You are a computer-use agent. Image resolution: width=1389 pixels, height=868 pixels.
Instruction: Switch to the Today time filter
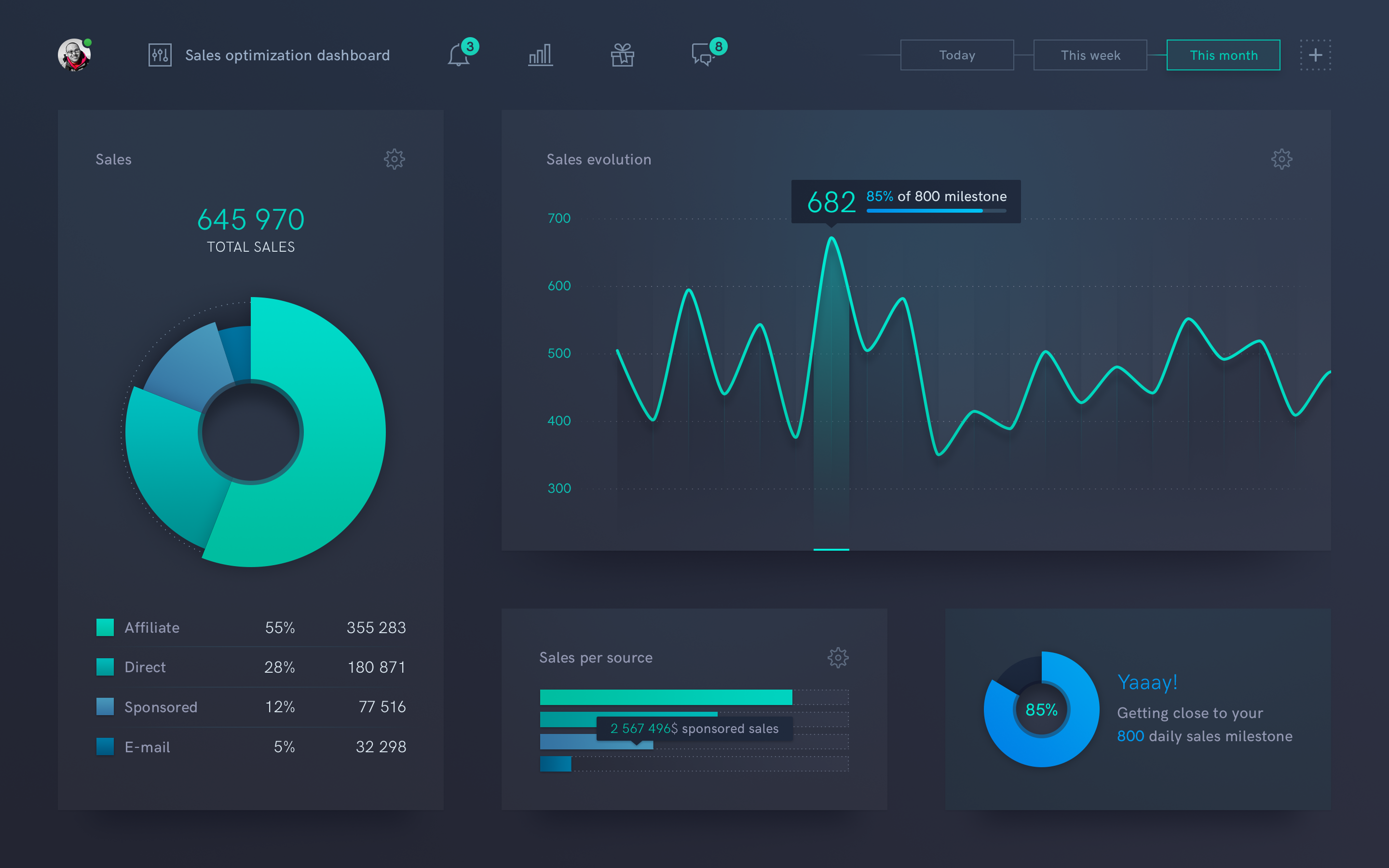[x=955, y=55]
